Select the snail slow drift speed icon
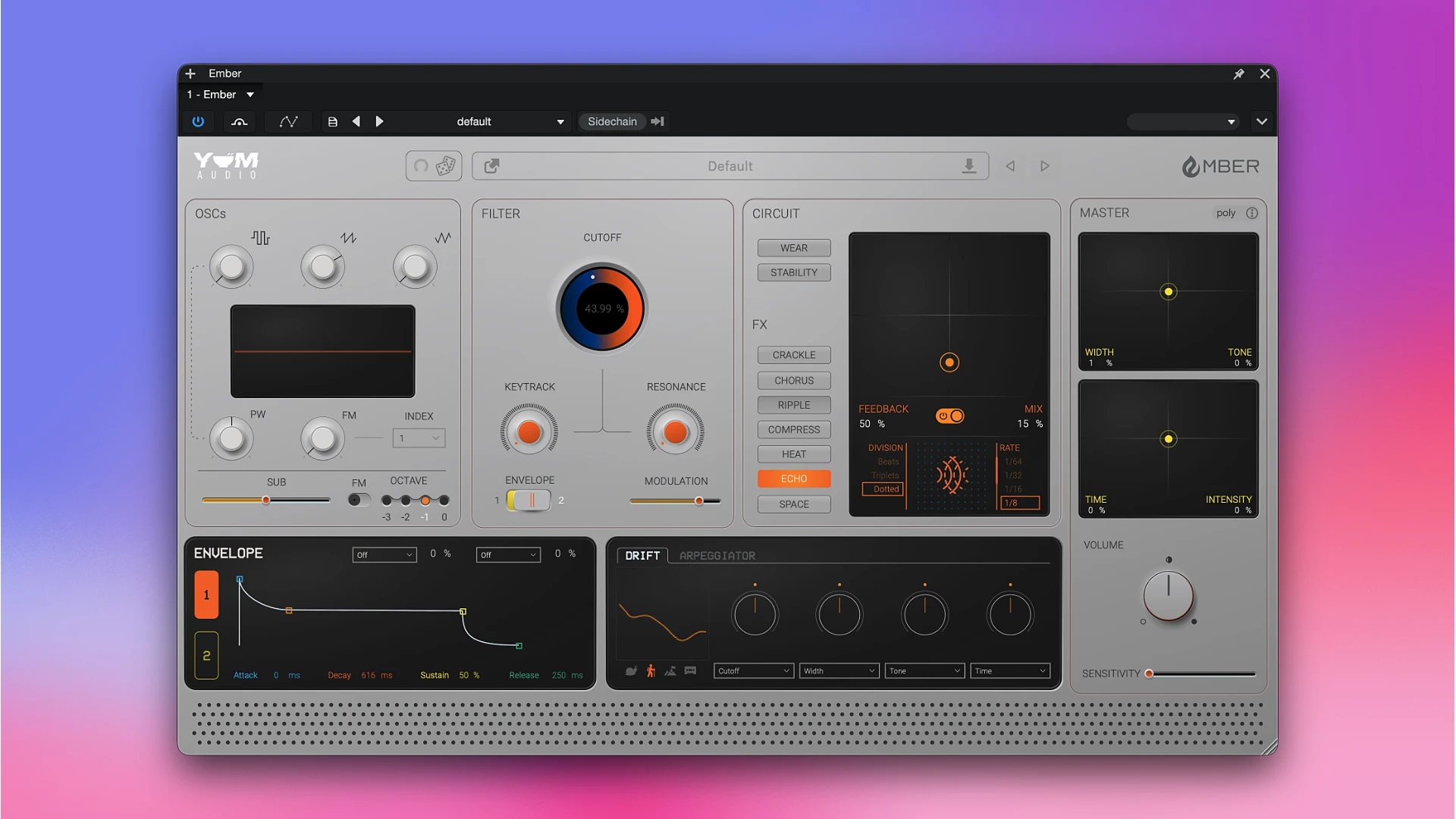Image resolution: width=1456 pixels, height=819 pixels. (x=631, y=670)
